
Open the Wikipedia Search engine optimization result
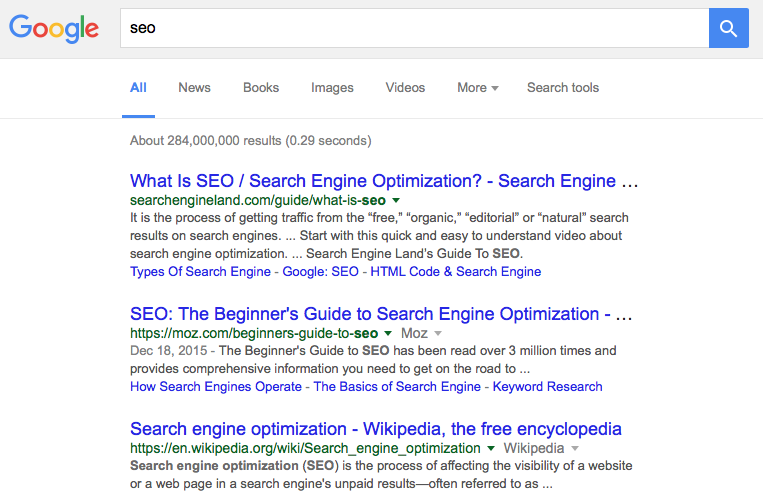coord(376,429)
